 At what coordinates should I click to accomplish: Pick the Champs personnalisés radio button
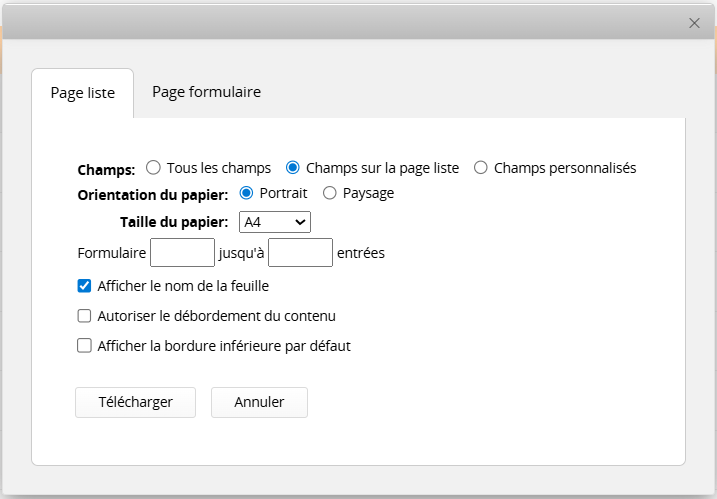[481, 168]
